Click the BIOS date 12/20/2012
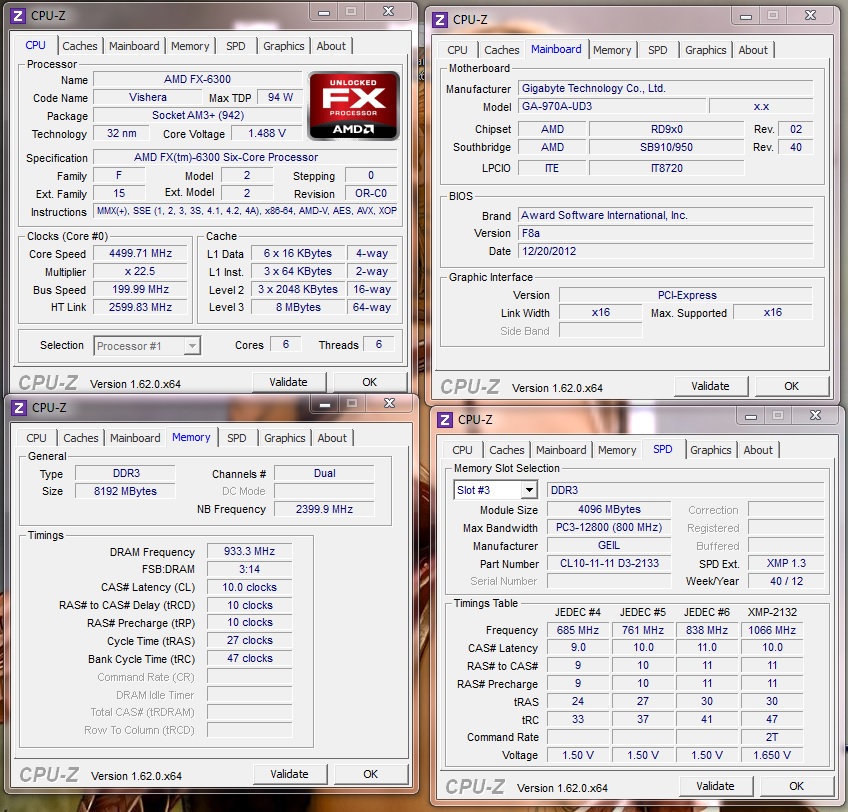Image resolution: width=848 pixels, height=812 pixels. click(665, 251)
